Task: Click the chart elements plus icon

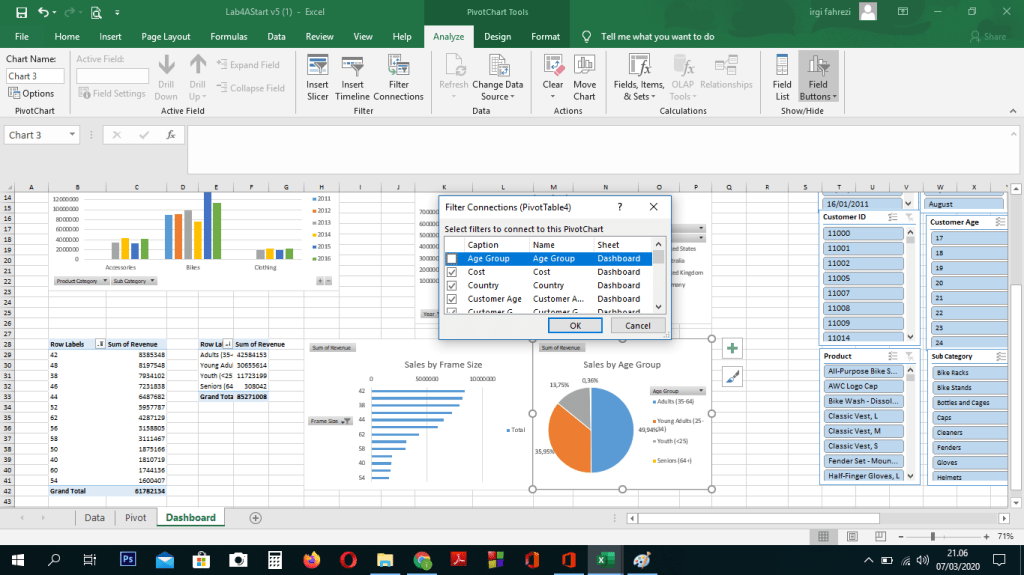Action: click(x=732, y=348)
